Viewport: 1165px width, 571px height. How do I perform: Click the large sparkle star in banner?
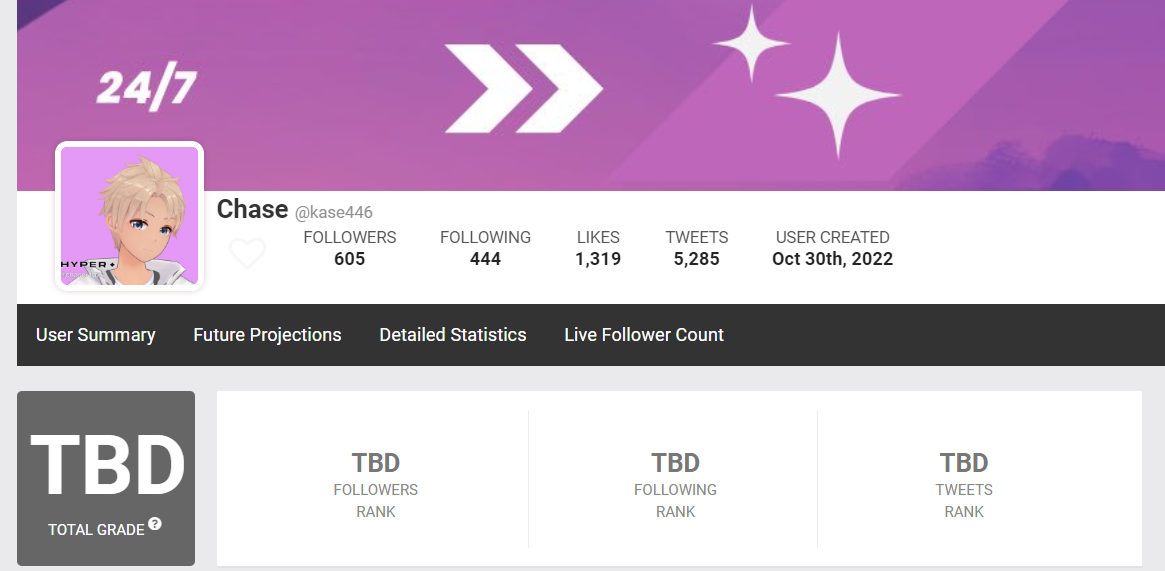[x=838, y=95]
